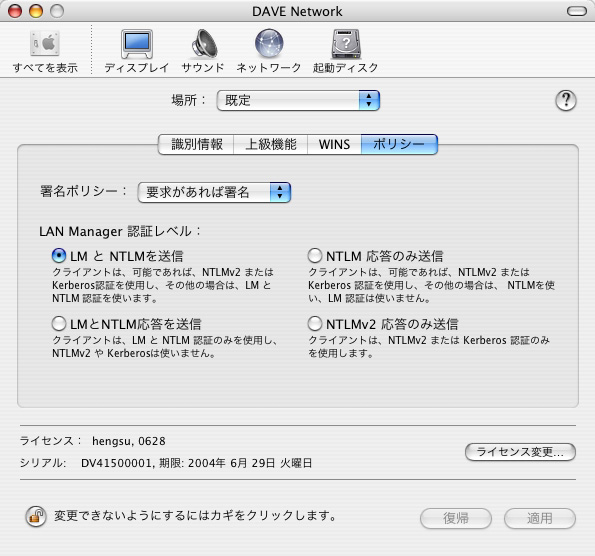Select 'NTLMv2 応答のみ送信' radio button
This screenshot has height=556, width=595.
[315, 324]
